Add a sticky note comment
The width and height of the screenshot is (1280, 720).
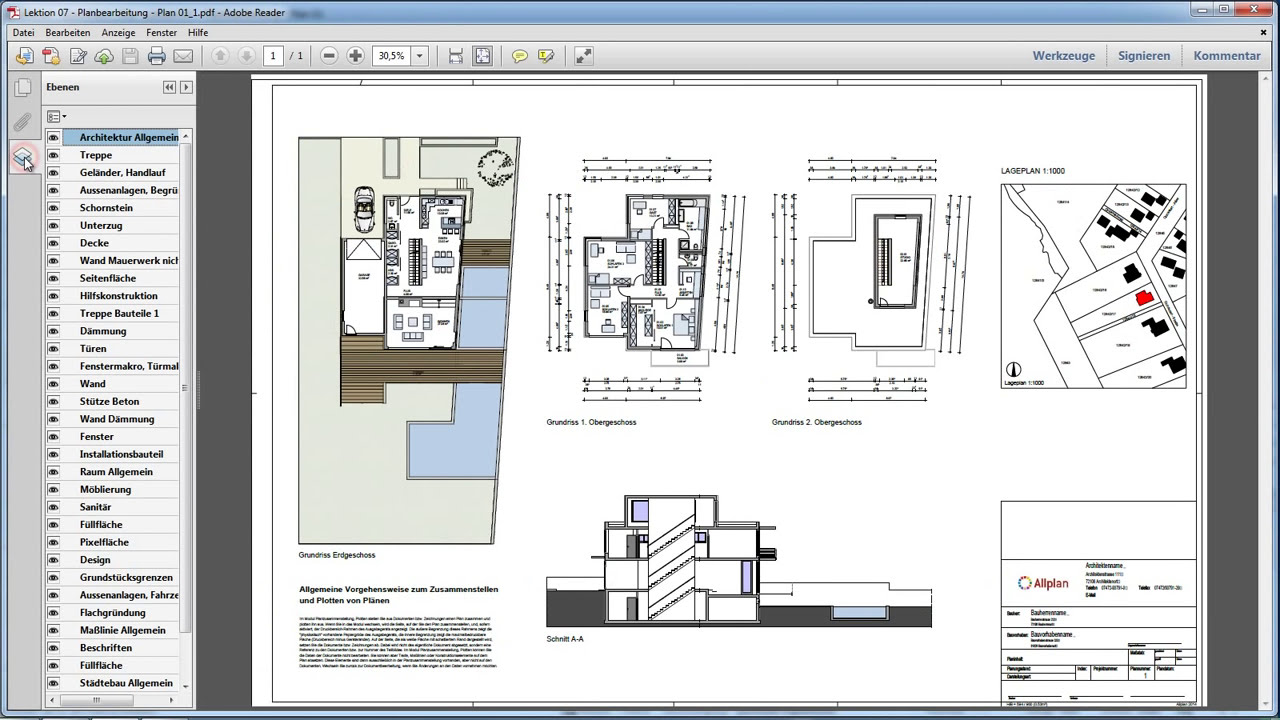520,56
